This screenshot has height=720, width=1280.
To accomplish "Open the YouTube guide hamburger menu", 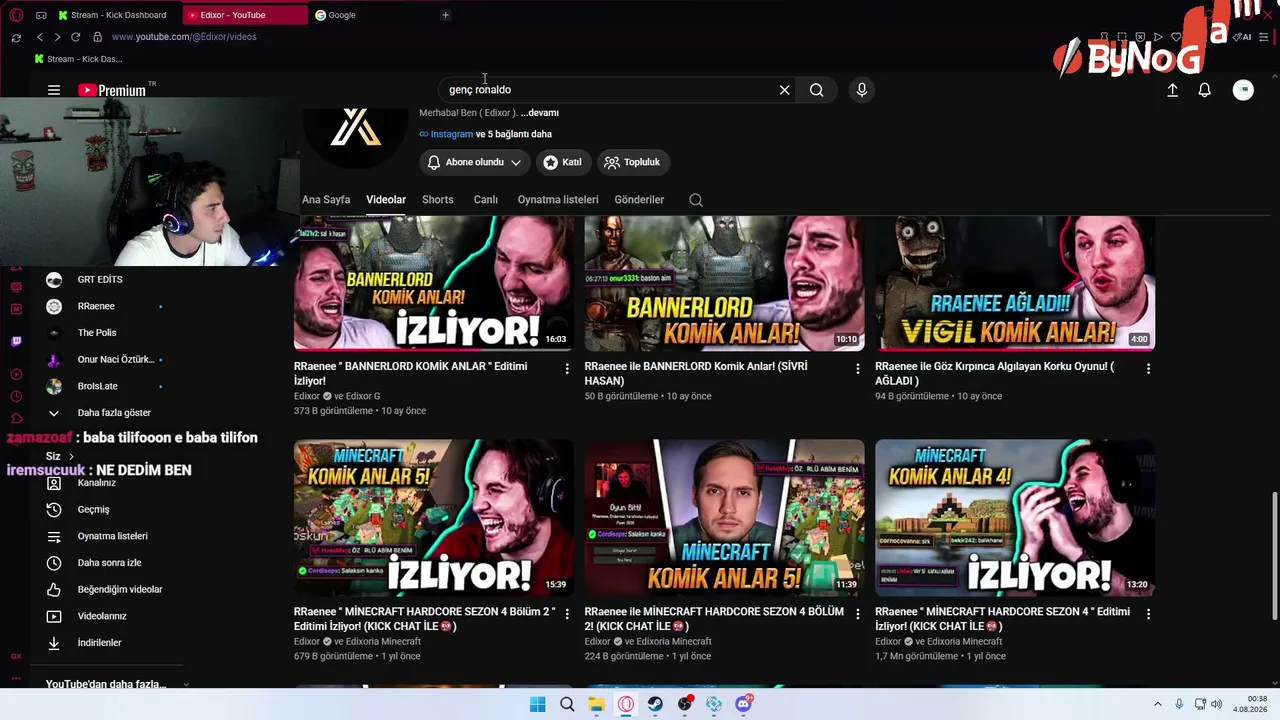I will (x=54, y=90).
